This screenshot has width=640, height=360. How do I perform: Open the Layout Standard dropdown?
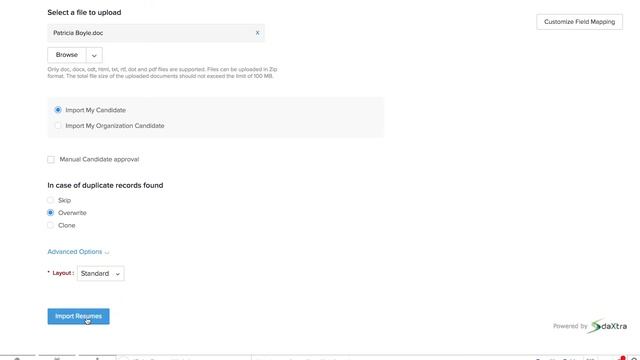[100, 273]
